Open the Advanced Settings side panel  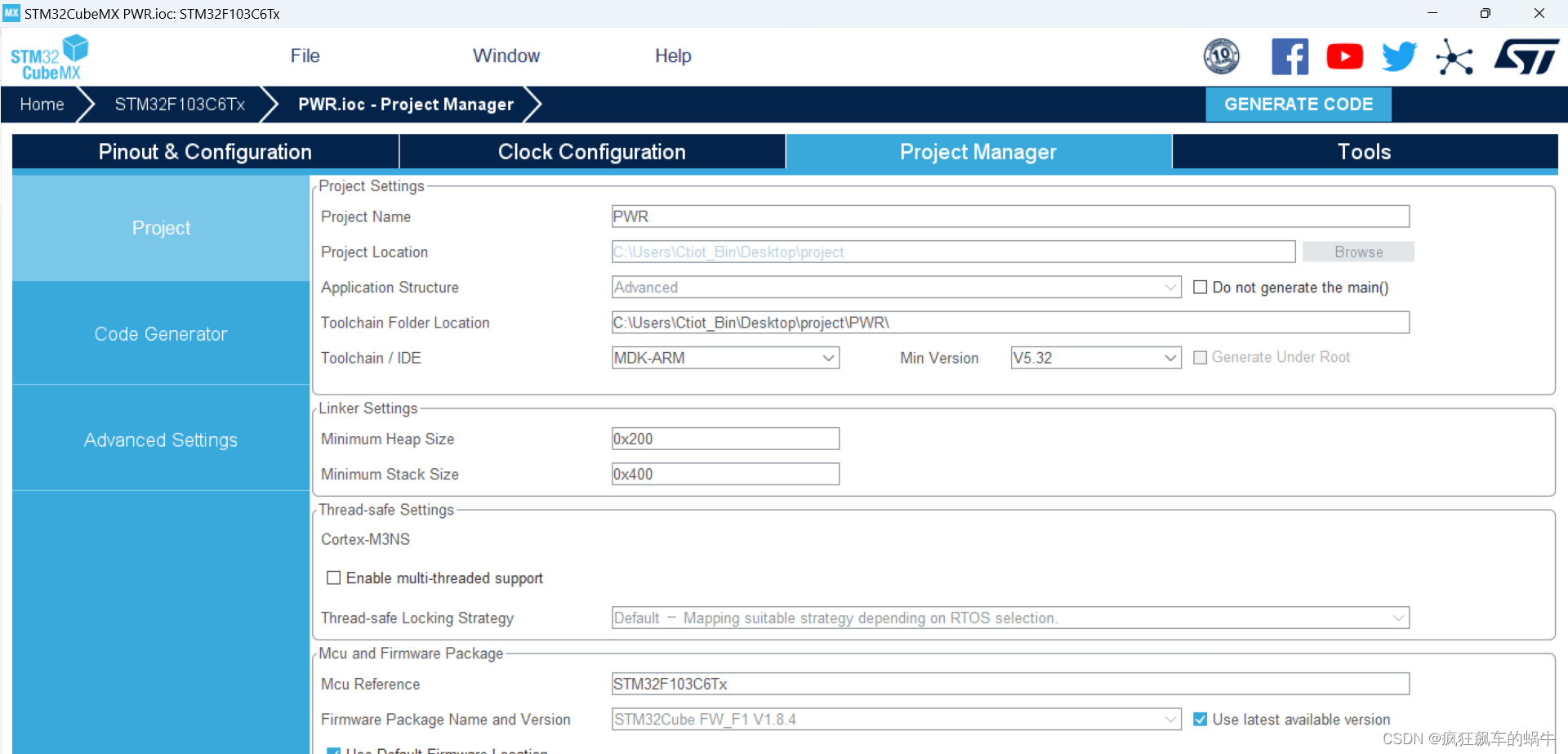161,439
